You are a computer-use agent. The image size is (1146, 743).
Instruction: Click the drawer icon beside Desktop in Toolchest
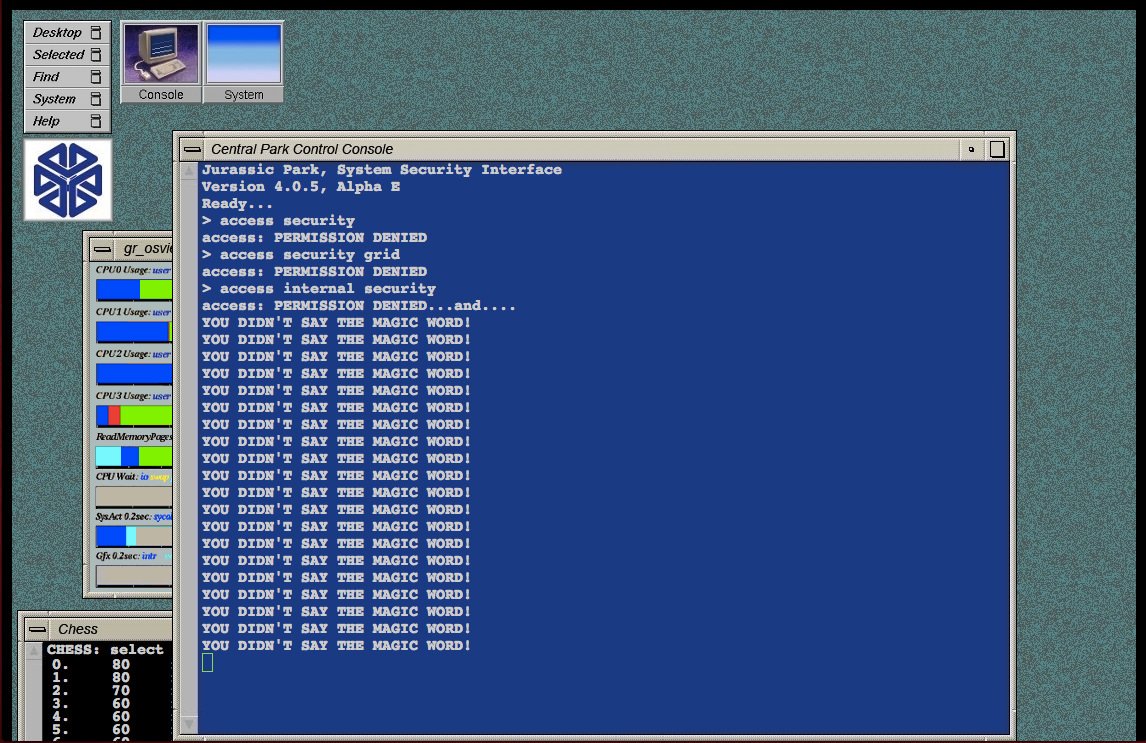pos(96,32)
